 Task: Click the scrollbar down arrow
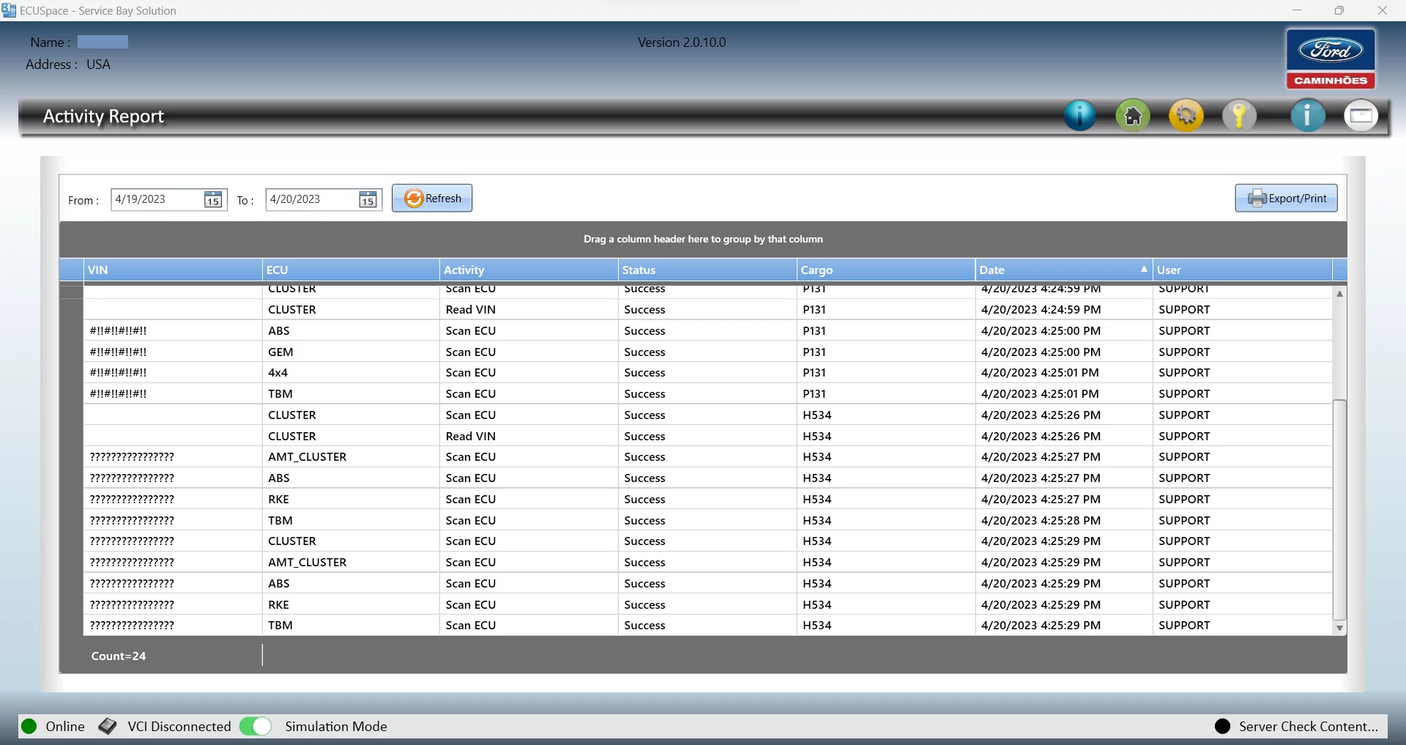pyautogui.click(x=1339, y=627)
